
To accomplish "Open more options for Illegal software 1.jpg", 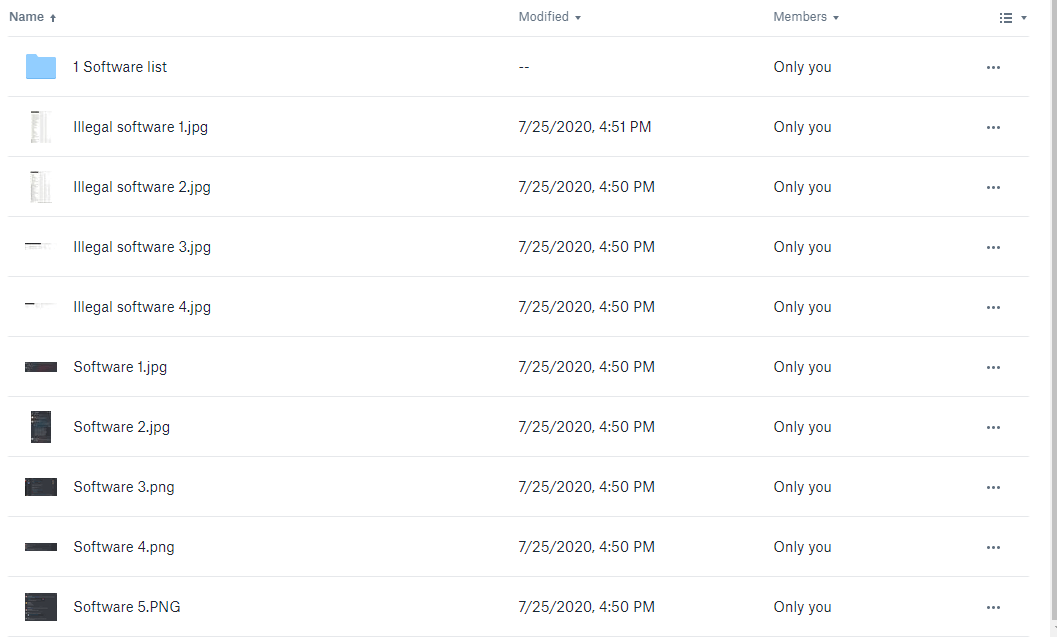I will point(993,127).
